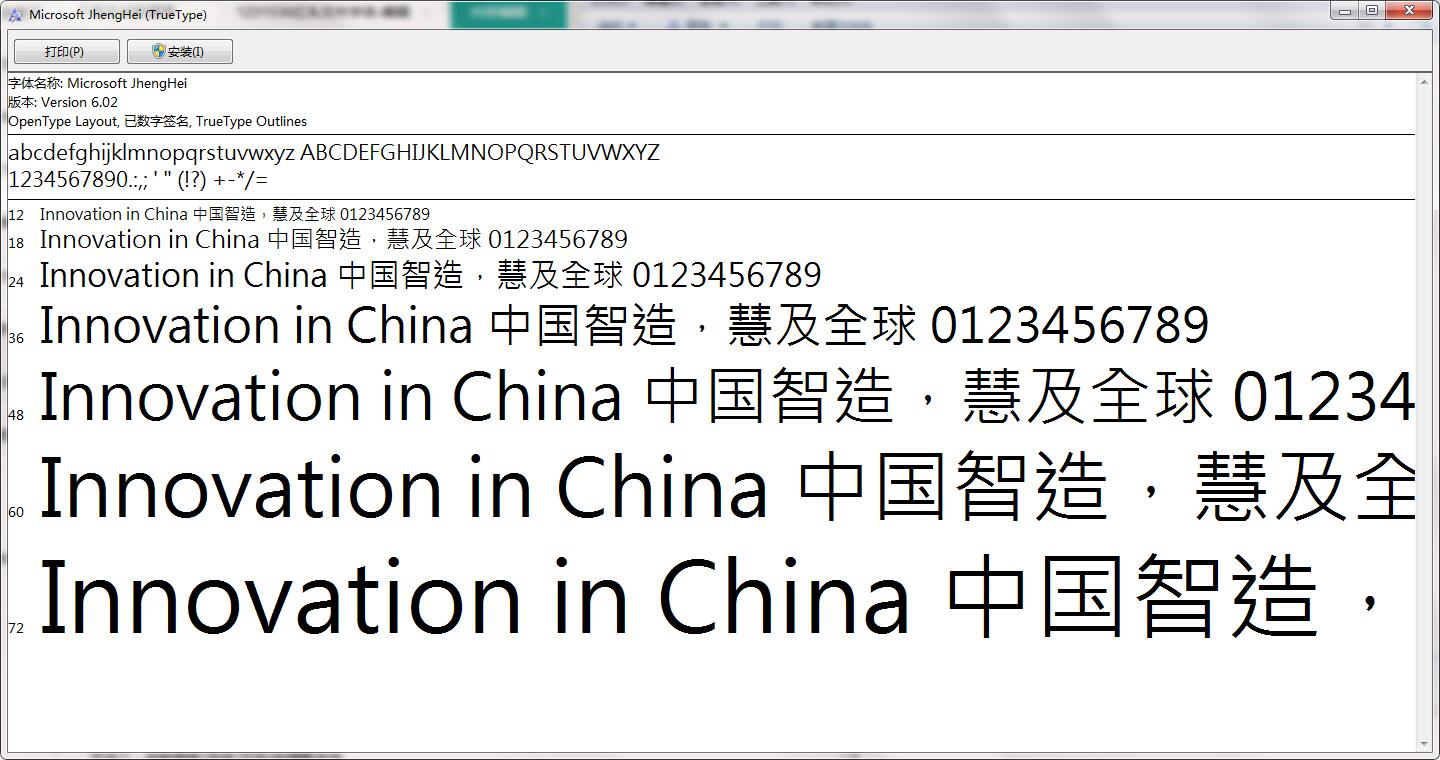The height and width of the screenshot is (760, 1440).
Task: Click the 72 point size label
Action: coord(14,628)
